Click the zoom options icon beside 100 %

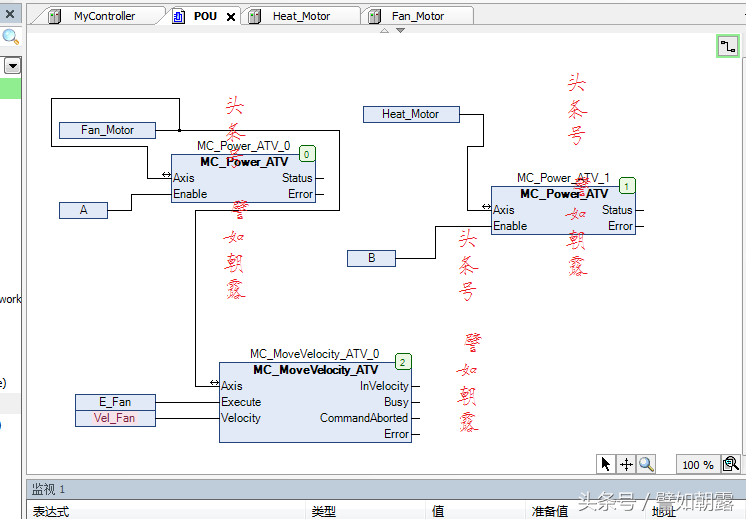[x=731, y=464]
